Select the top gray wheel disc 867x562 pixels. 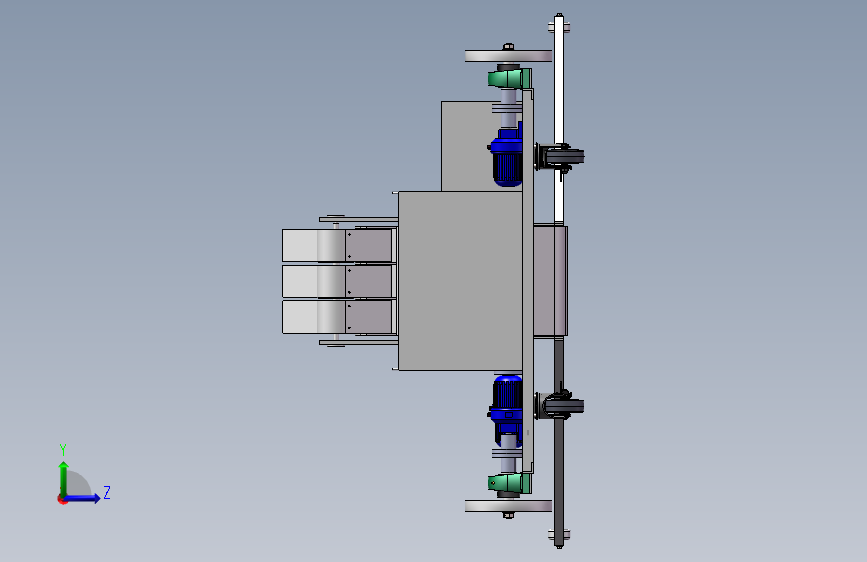[x=508, y=56]
